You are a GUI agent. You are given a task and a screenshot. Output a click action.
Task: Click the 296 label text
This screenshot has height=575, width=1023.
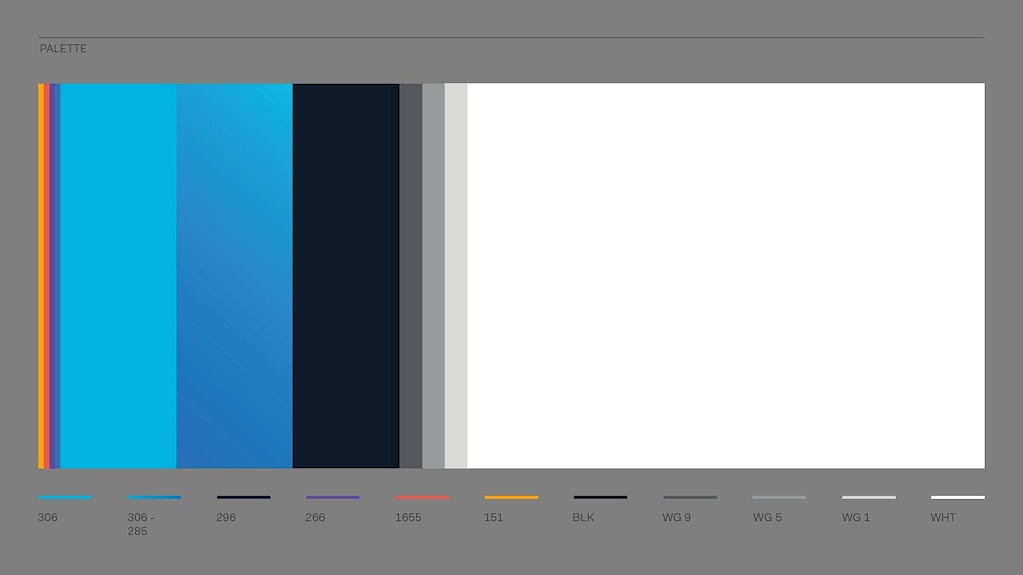pos(226,518)
